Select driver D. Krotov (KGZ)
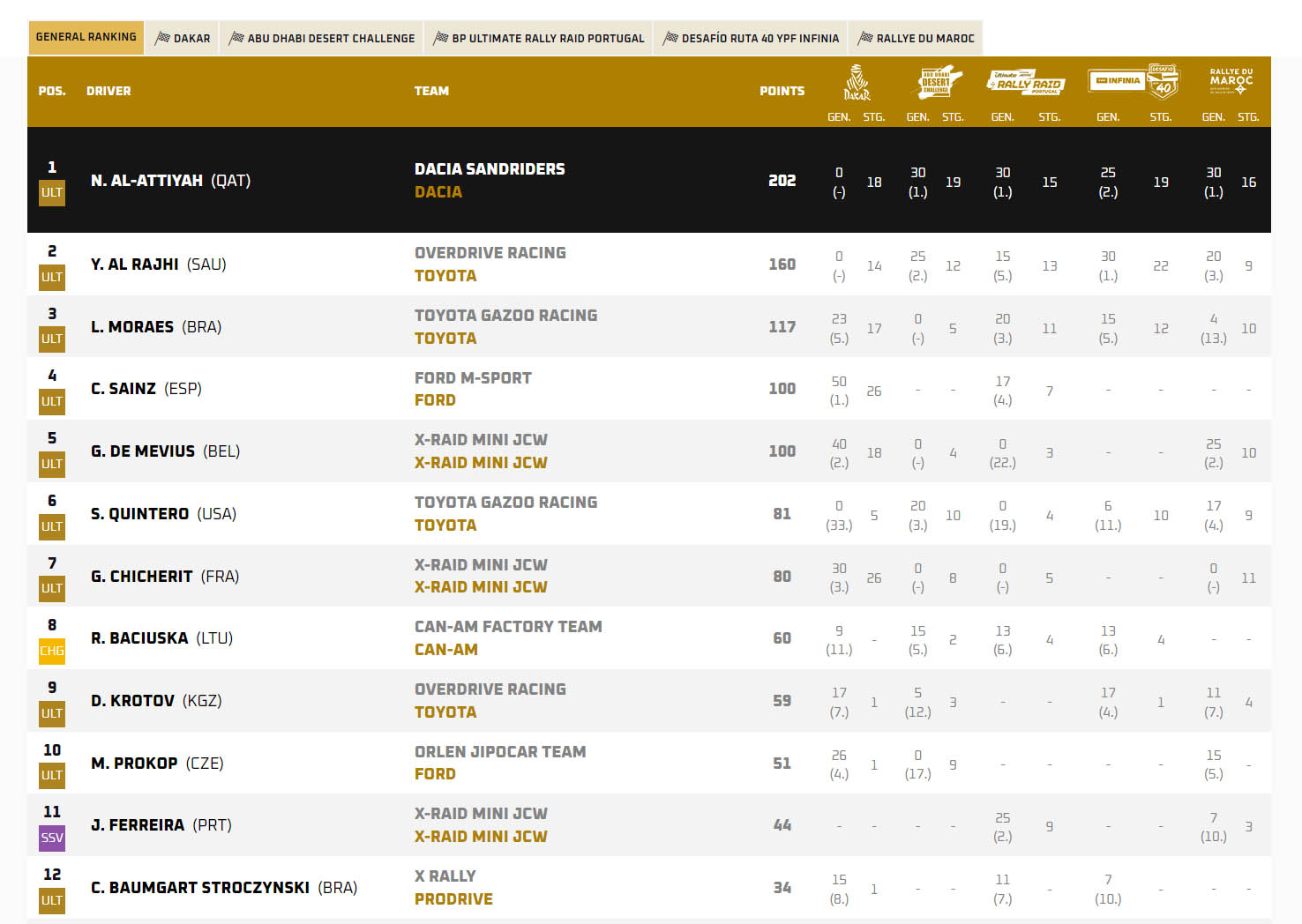This screenshot has height=924, width=1302. tap(156, 701)
